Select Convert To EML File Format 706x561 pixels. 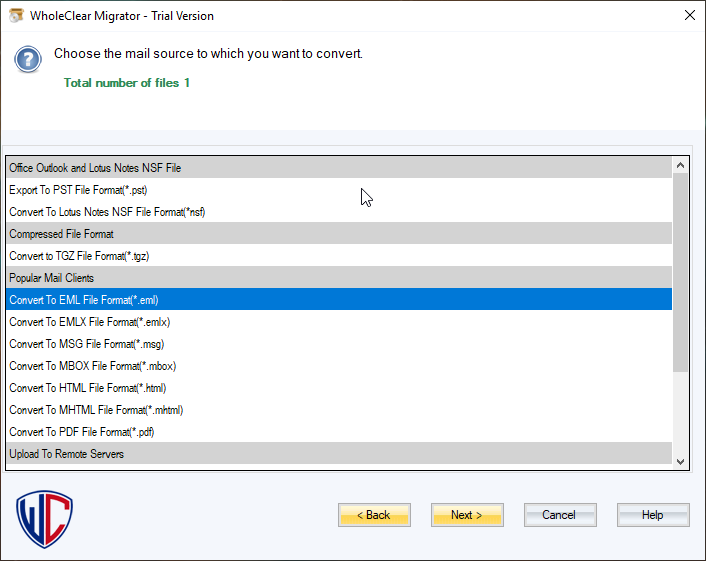[x=84, y=300]
